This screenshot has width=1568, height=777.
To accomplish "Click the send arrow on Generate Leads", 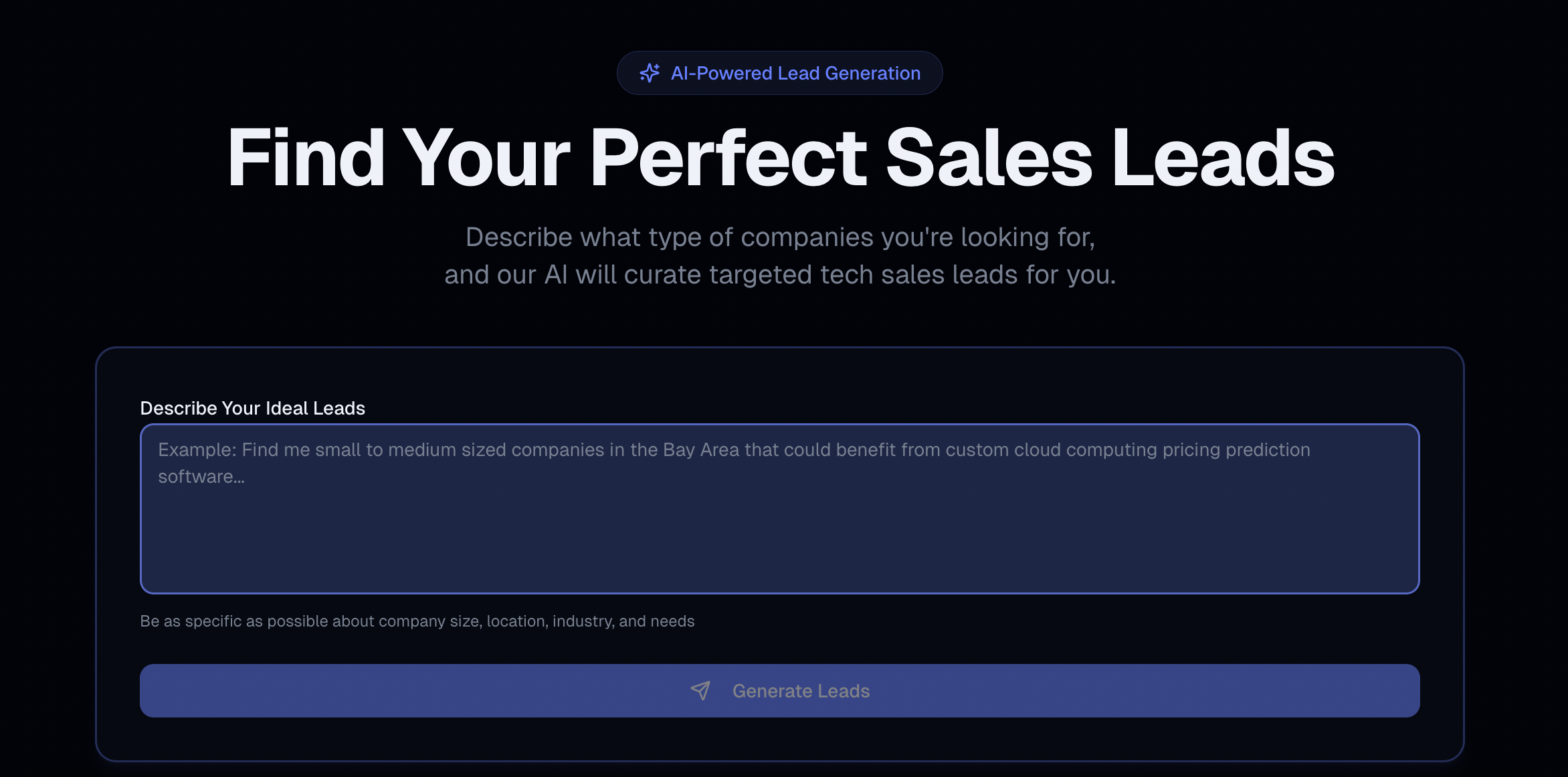I will click(700, 691).
